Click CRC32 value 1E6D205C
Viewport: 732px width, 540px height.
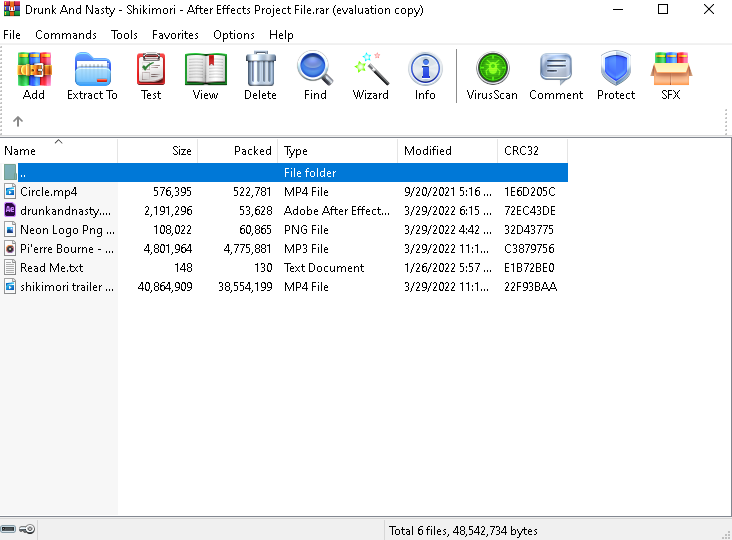coord(530,192)
